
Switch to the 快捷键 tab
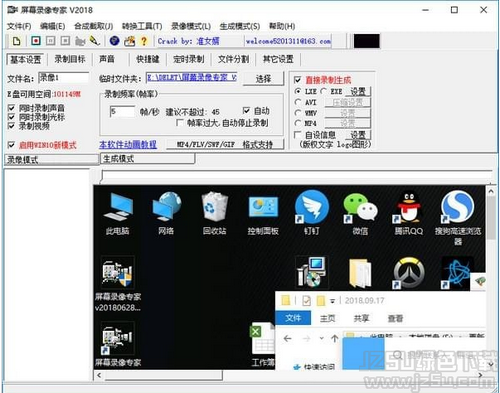click(148, 59)
